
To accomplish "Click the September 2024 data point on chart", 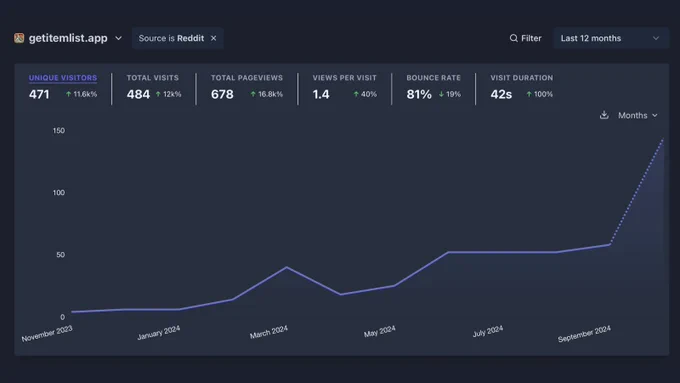I will tap(610, 245).
